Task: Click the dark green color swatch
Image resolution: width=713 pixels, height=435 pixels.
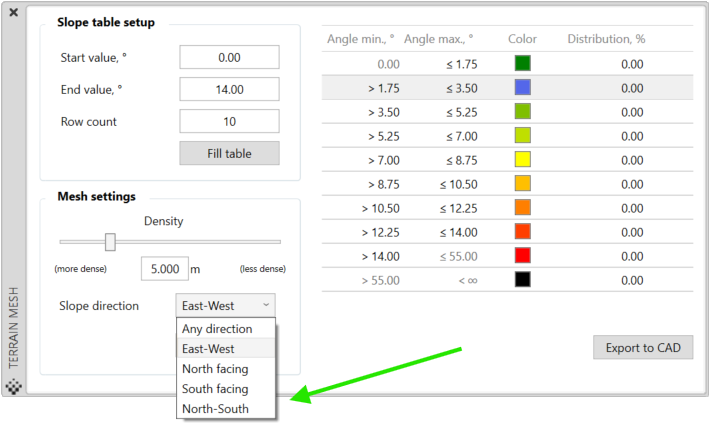Action: click(522, 63)
